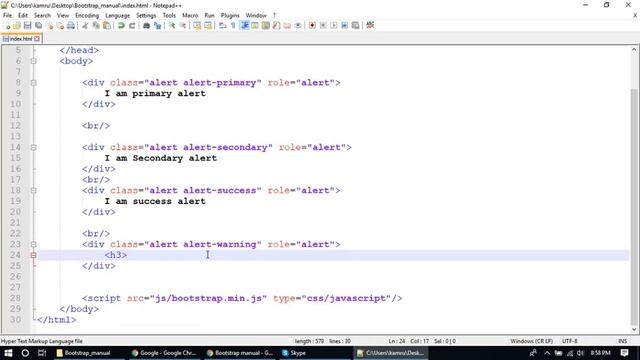Click the Paste clipboard icon

pyautogui.click(x=107, y=25)
